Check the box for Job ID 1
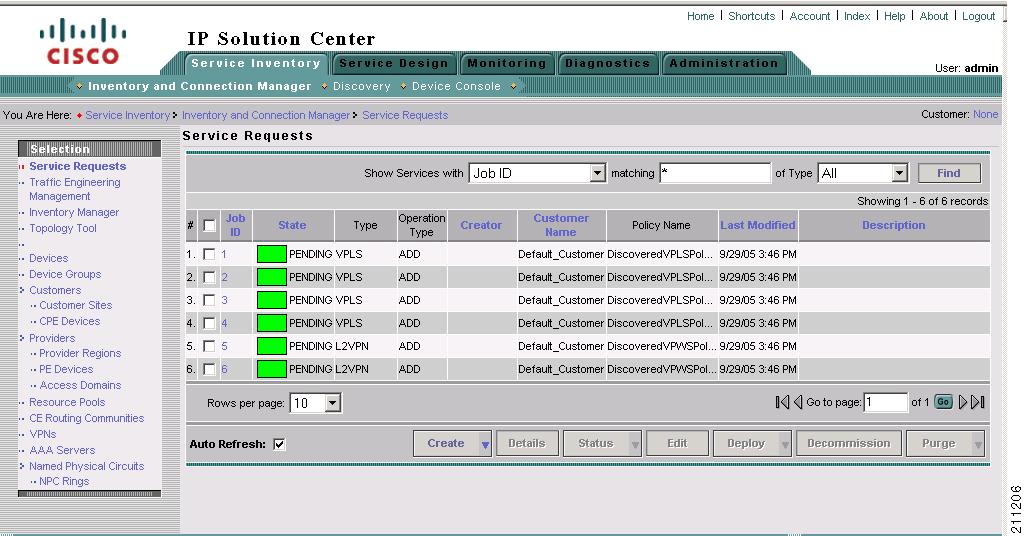Screen dimensions: 1024x536 click(209, 254)
